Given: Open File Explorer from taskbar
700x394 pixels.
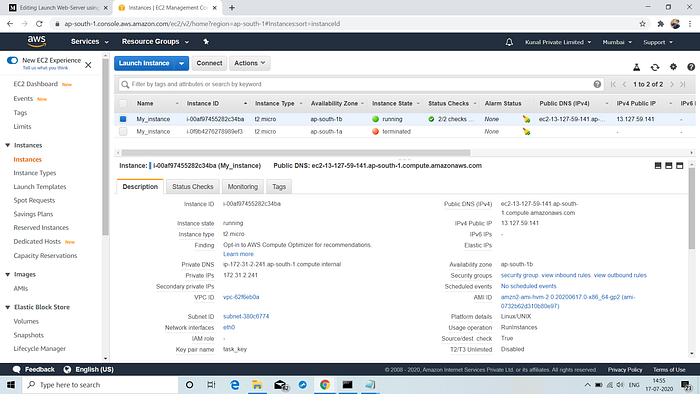Looking at the screenshot, I should tap(257, 385).
